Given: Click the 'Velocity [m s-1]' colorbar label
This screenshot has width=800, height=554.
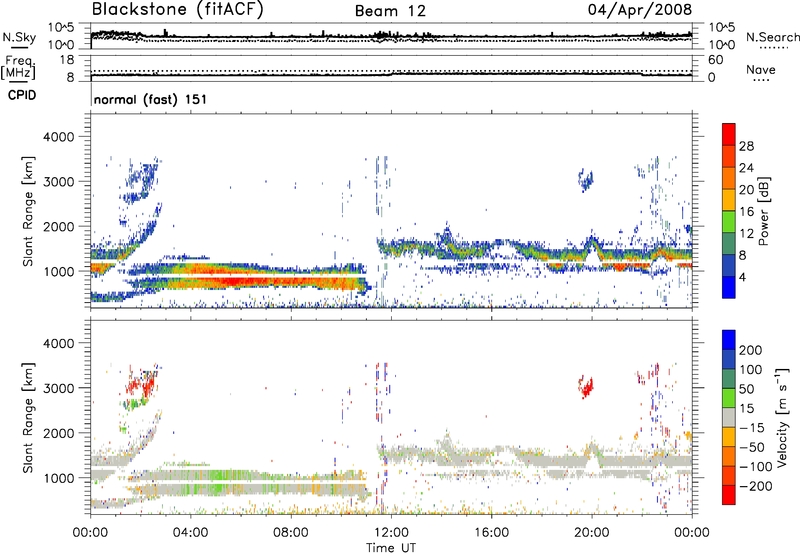Looking at the screenshot, I should click(x=782, y=417).
